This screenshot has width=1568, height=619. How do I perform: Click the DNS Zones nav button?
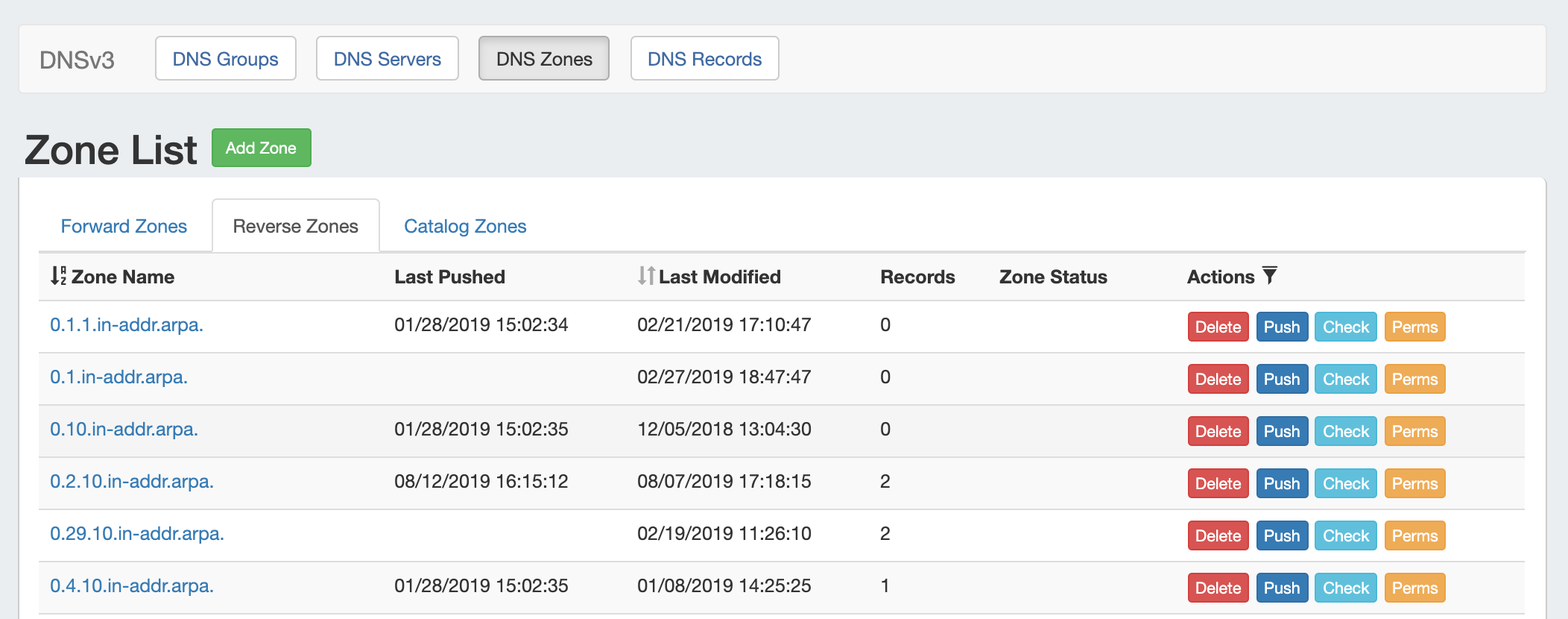[x=543, y=59]
